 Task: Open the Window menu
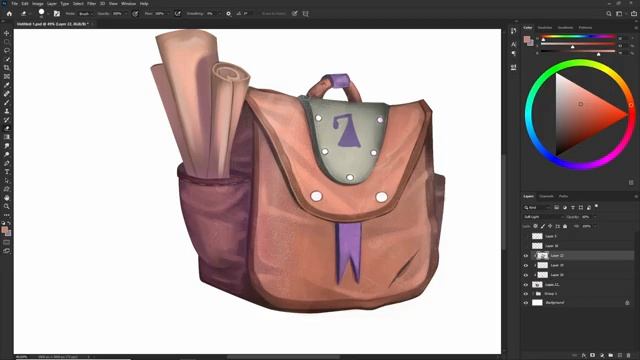129,4
